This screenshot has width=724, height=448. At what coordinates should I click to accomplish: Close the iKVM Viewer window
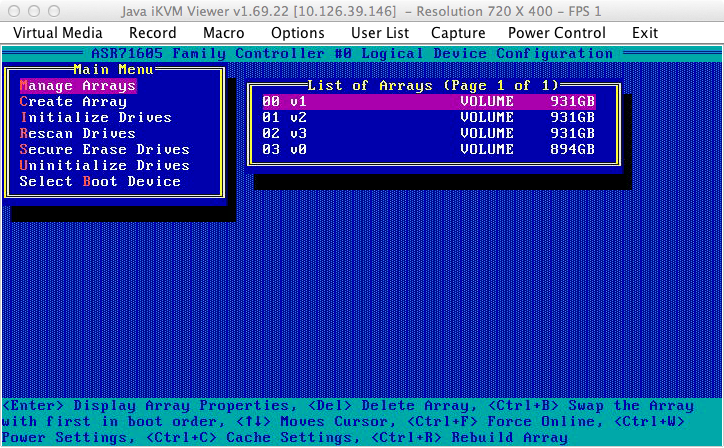click(x=14, y=11)
